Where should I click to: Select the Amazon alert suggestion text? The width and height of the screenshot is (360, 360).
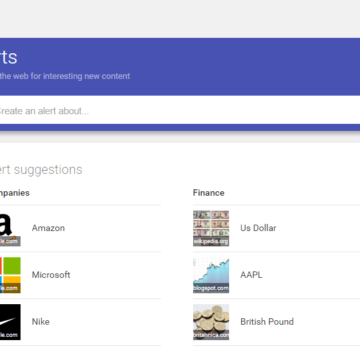point(48,228)
